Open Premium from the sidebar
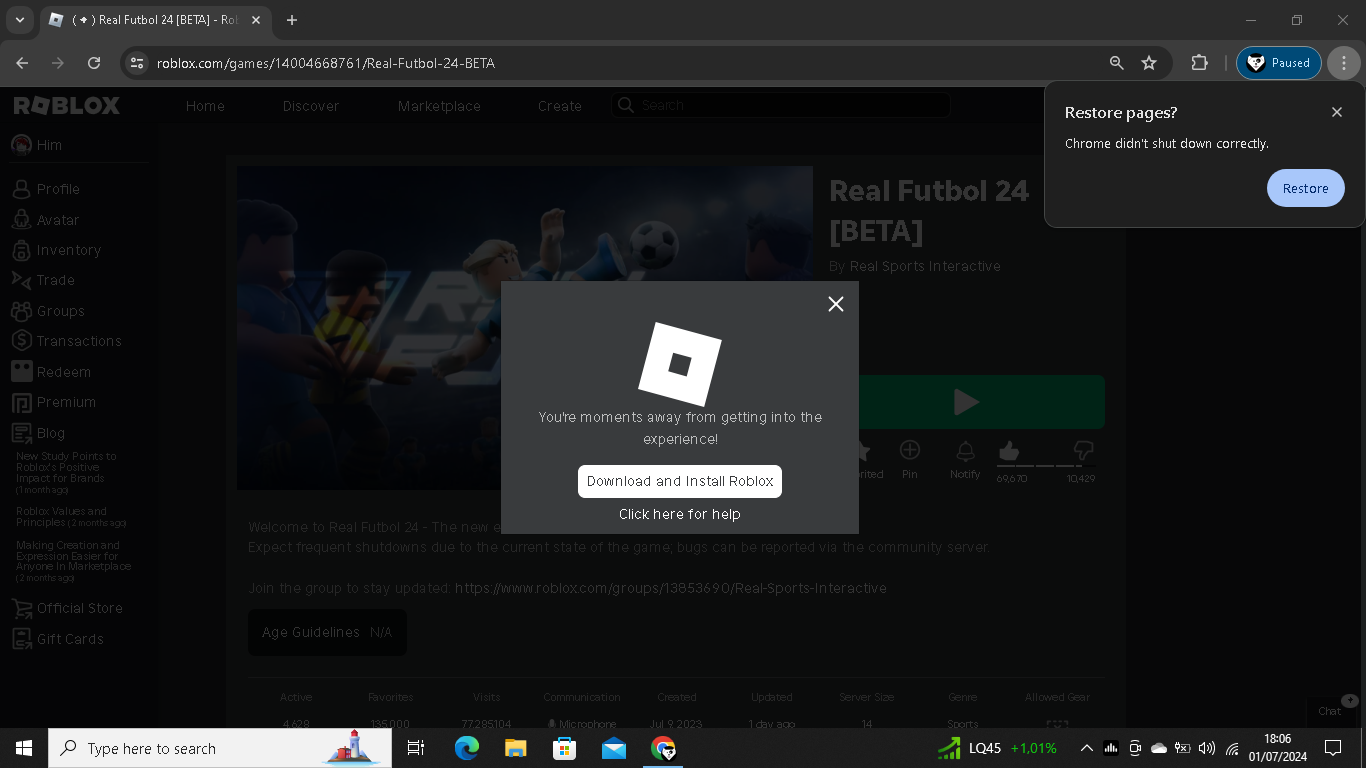Image resolution: width=1366 pixels, height=768 pixels. (54, 402)
